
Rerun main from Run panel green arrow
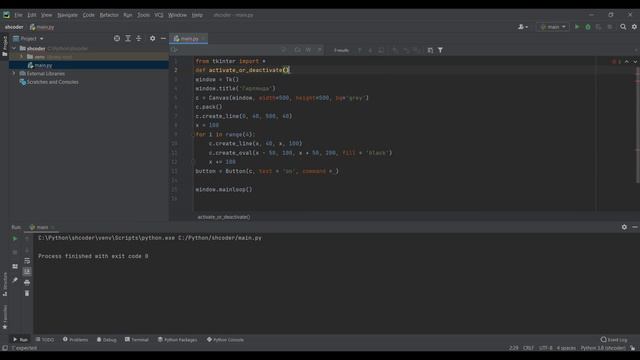(15, 238)
